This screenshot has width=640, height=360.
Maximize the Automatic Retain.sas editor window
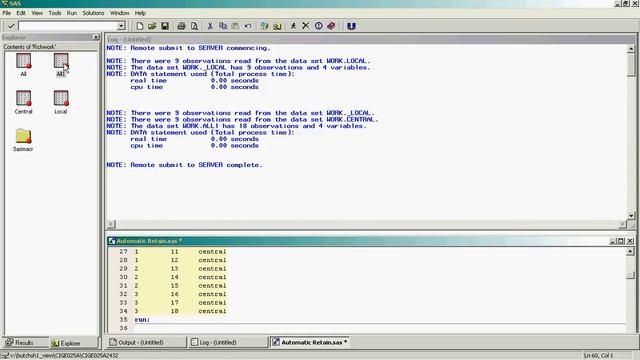coord(621,241)
